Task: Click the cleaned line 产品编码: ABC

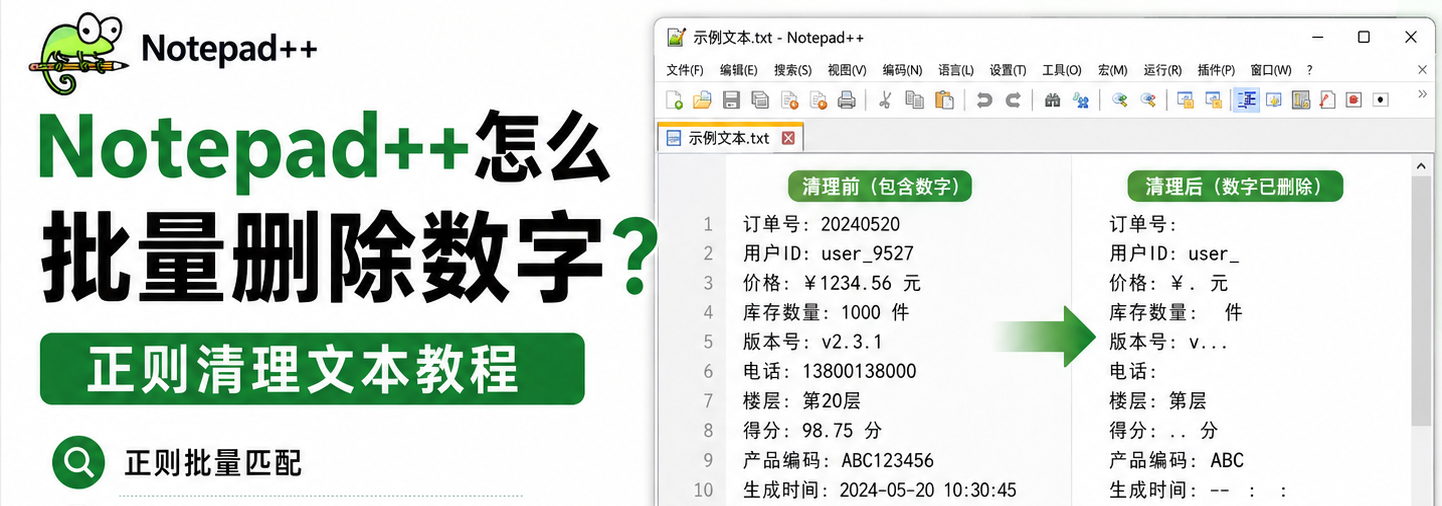Action: pos(1177,460)
